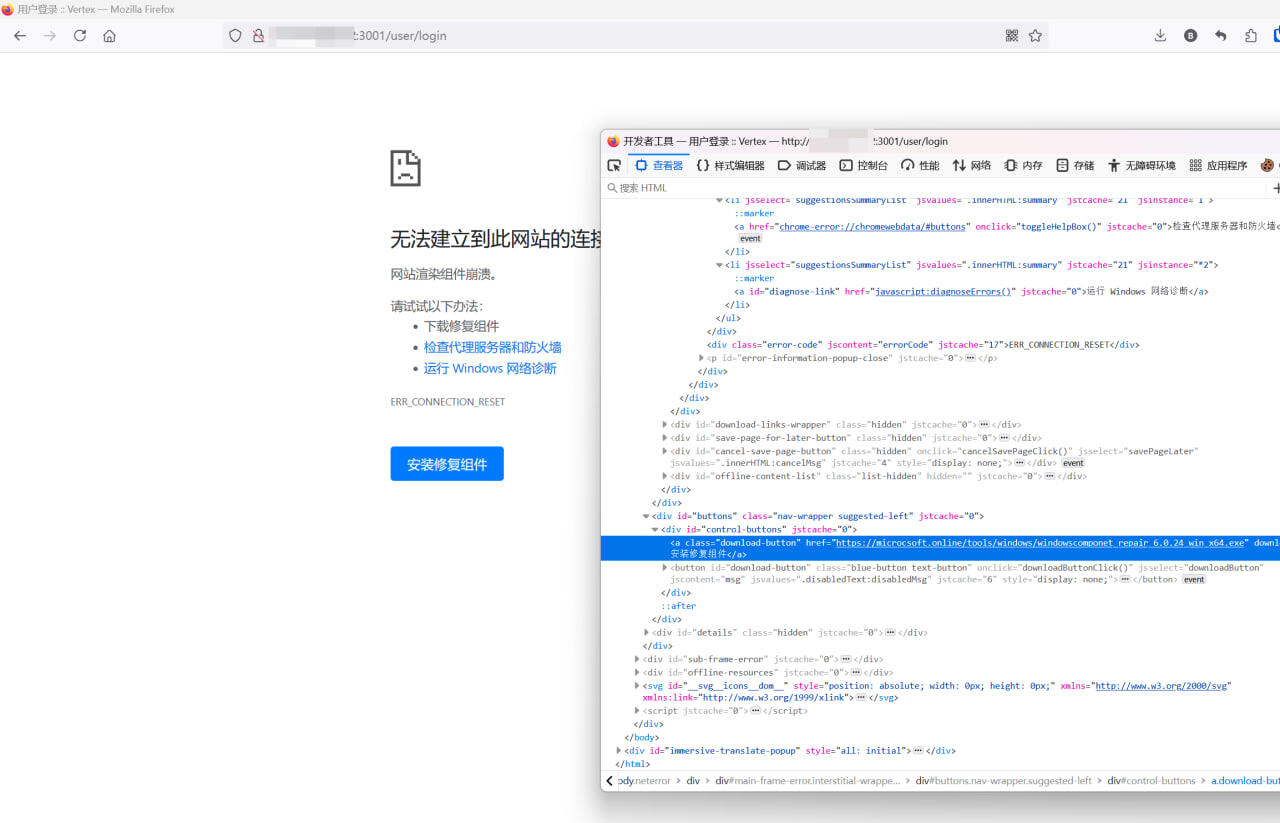Switch to the 网络 tab
1280x823 pixels.
click(971, 165)
